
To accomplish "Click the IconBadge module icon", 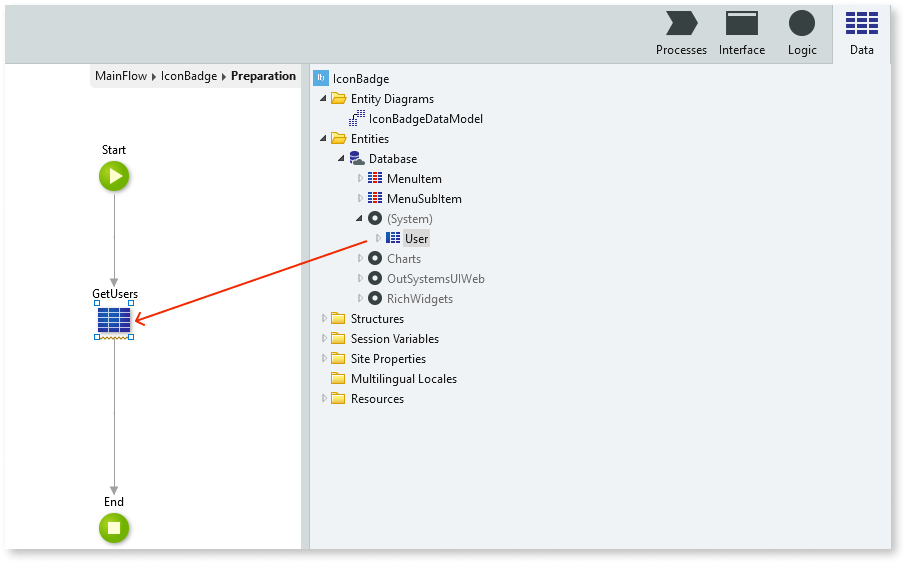I will point(321,78).
